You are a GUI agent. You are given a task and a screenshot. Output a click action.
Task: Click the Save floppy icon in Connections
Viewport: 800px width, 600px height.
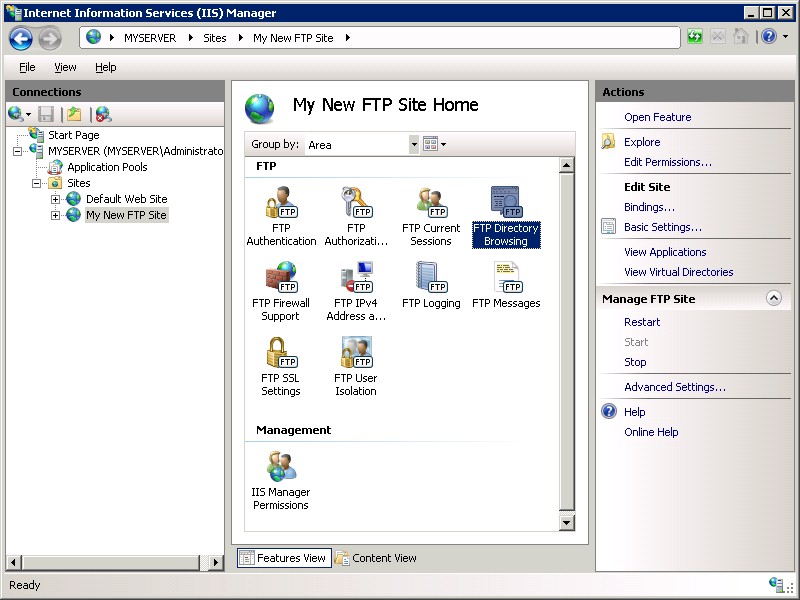46,114
